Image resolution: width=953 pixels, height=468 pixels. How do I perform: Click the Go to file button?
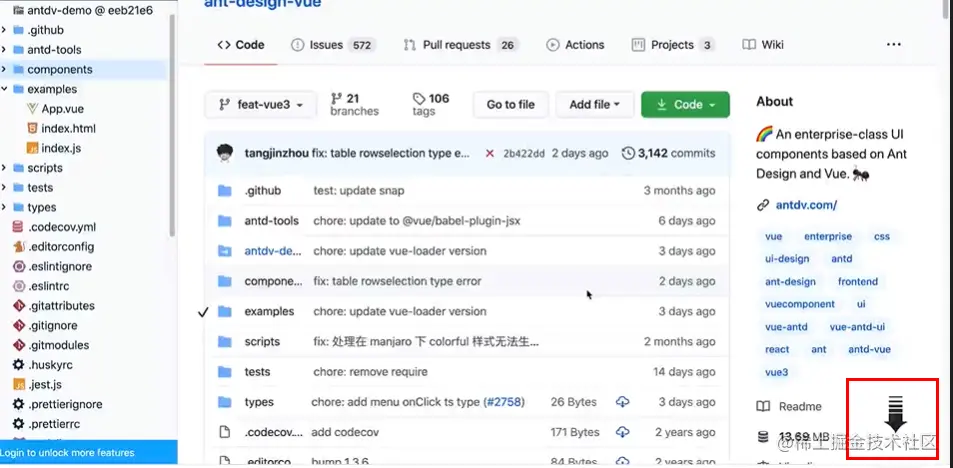tap(511, 105)
